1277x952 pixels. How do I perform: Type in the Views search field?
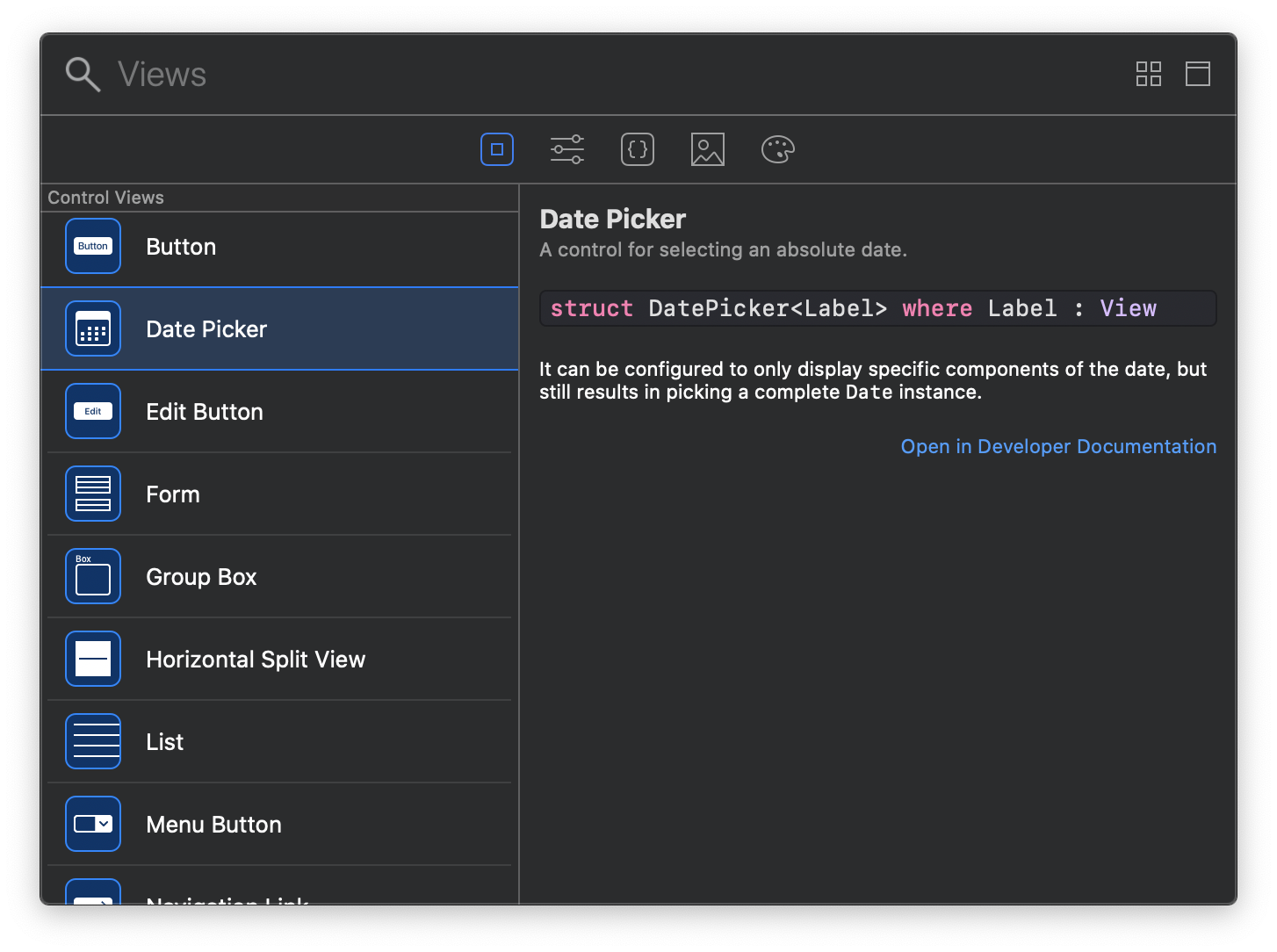click(x=527, y=75)
